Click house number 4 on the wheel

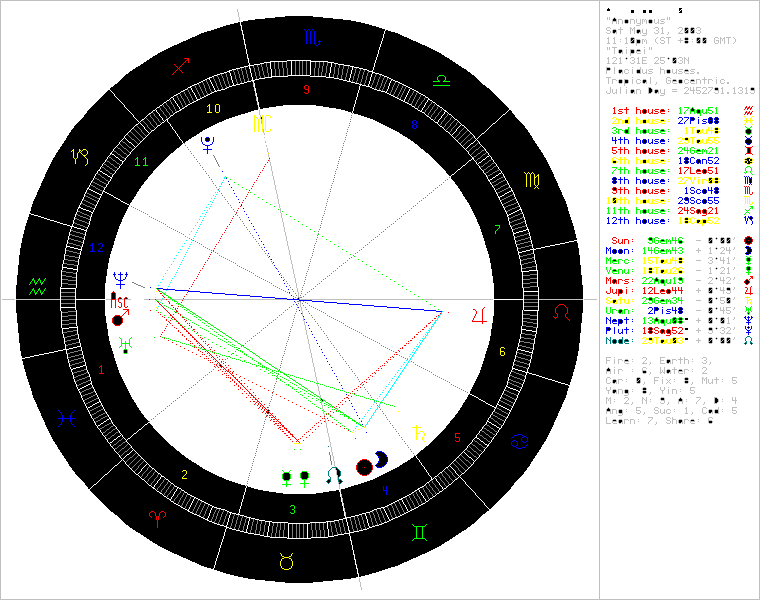pyautogui.click(x=385, y=490)
